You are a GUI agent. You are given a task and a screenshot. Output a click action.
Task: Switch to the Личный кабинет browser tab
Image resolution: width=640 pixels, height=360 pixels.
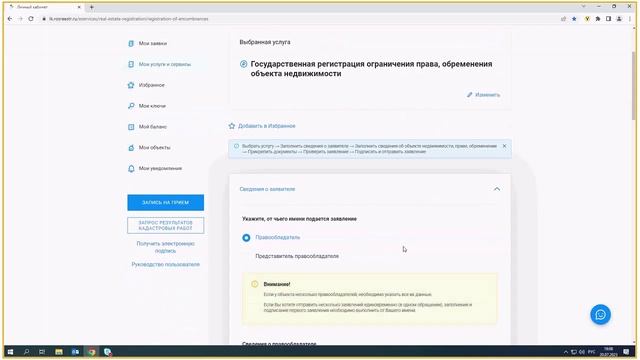45,7
